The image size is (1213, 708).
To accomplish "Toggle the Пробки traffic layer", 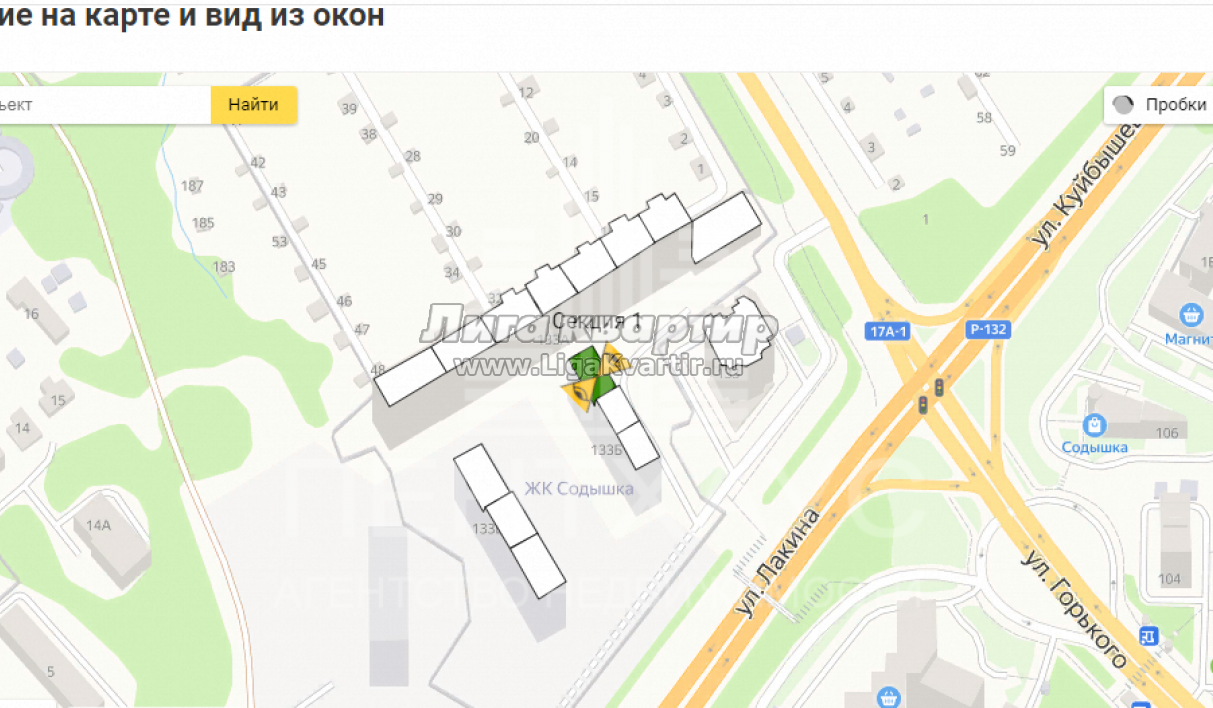I will click(x=1159, y=104).
